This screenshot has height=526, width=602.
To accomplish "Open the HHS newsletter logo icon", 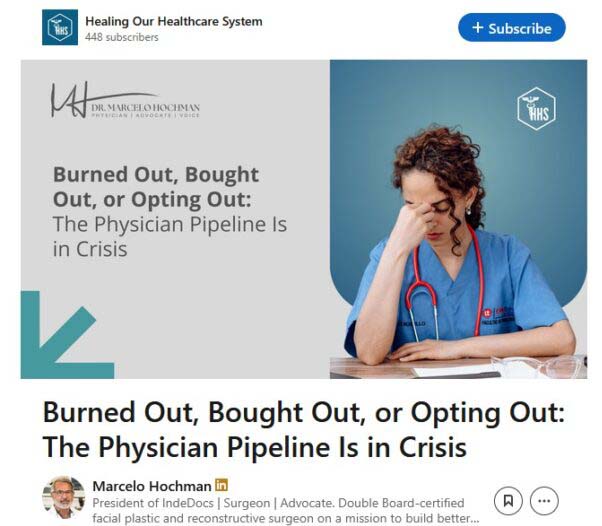I will (x=60, y=27).
